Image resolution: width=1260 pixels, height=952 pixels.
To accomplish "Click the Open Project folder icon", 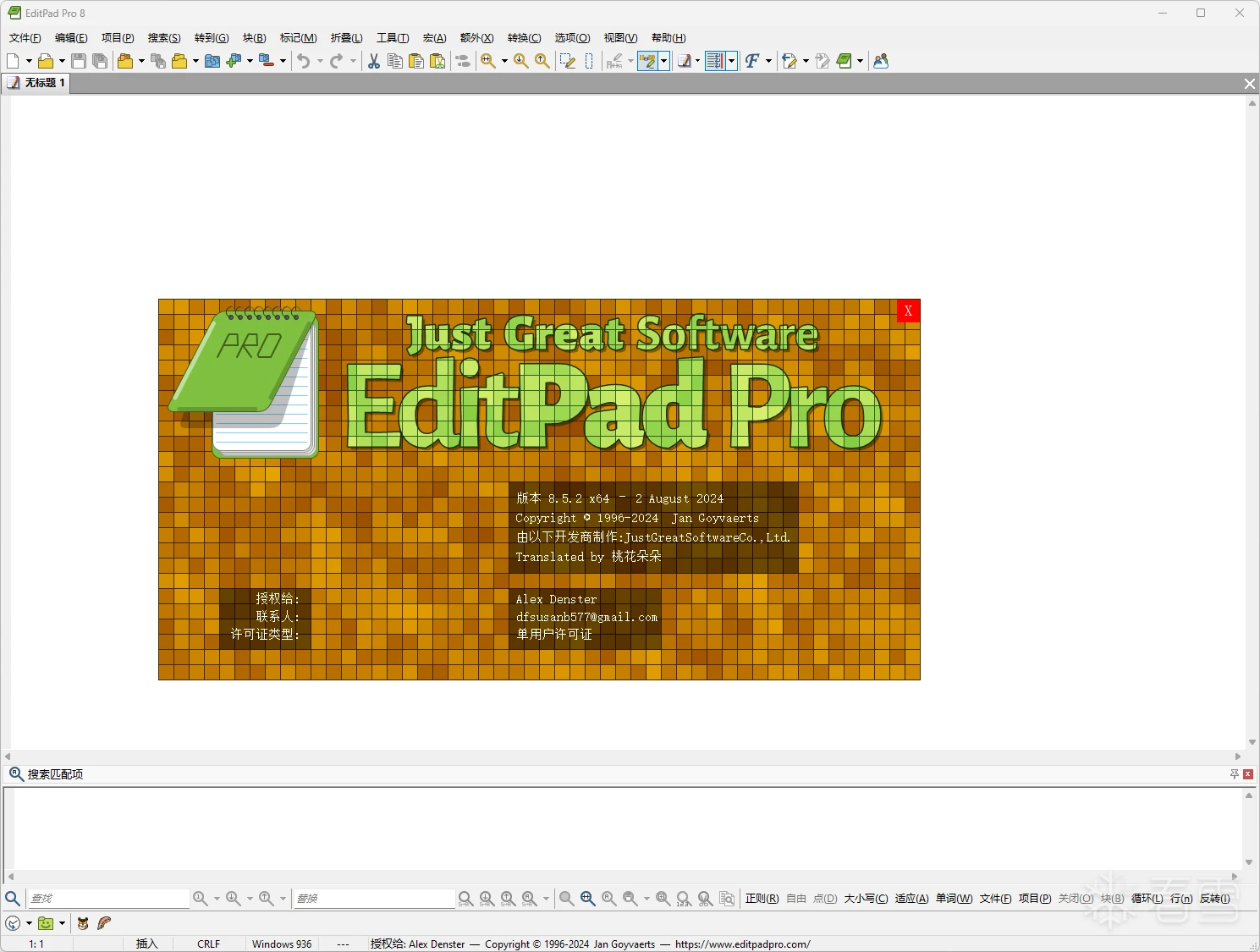I will [125, 61].
